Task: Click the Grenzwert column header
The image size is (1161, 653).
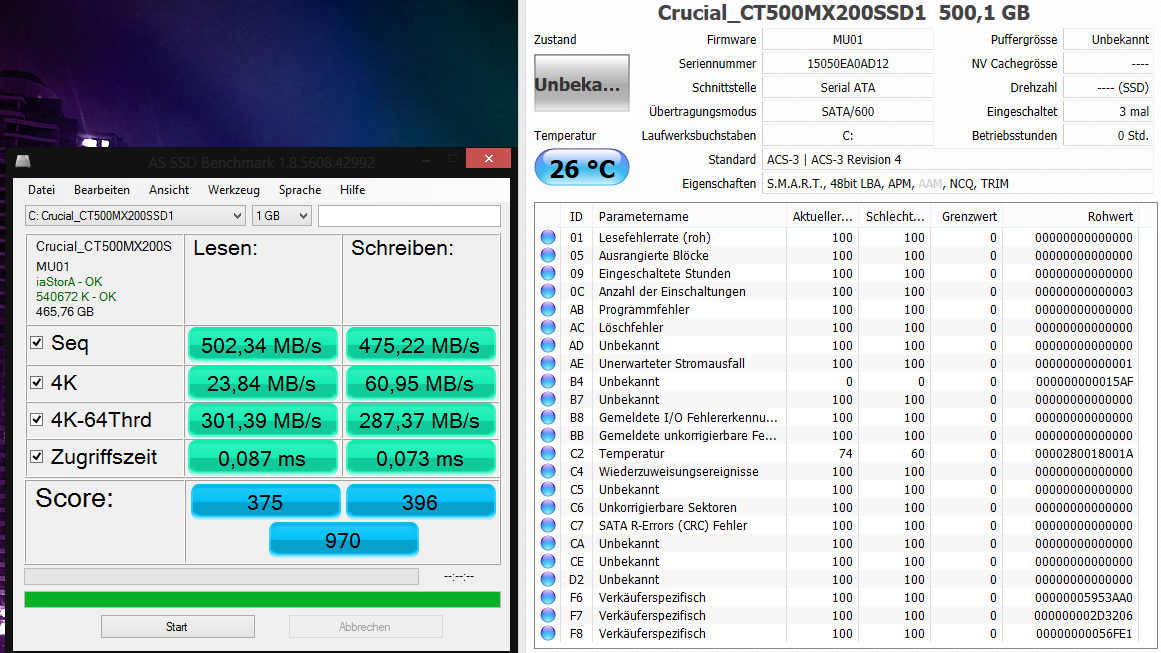Action: coord(969,216)
